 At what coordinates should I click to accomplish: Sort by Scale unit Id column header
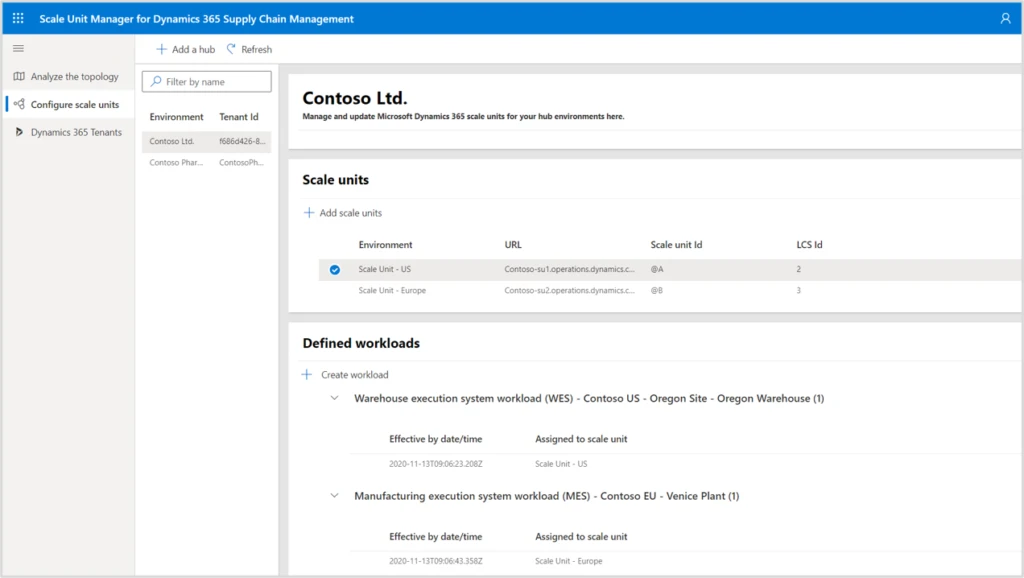coord(677,244)
